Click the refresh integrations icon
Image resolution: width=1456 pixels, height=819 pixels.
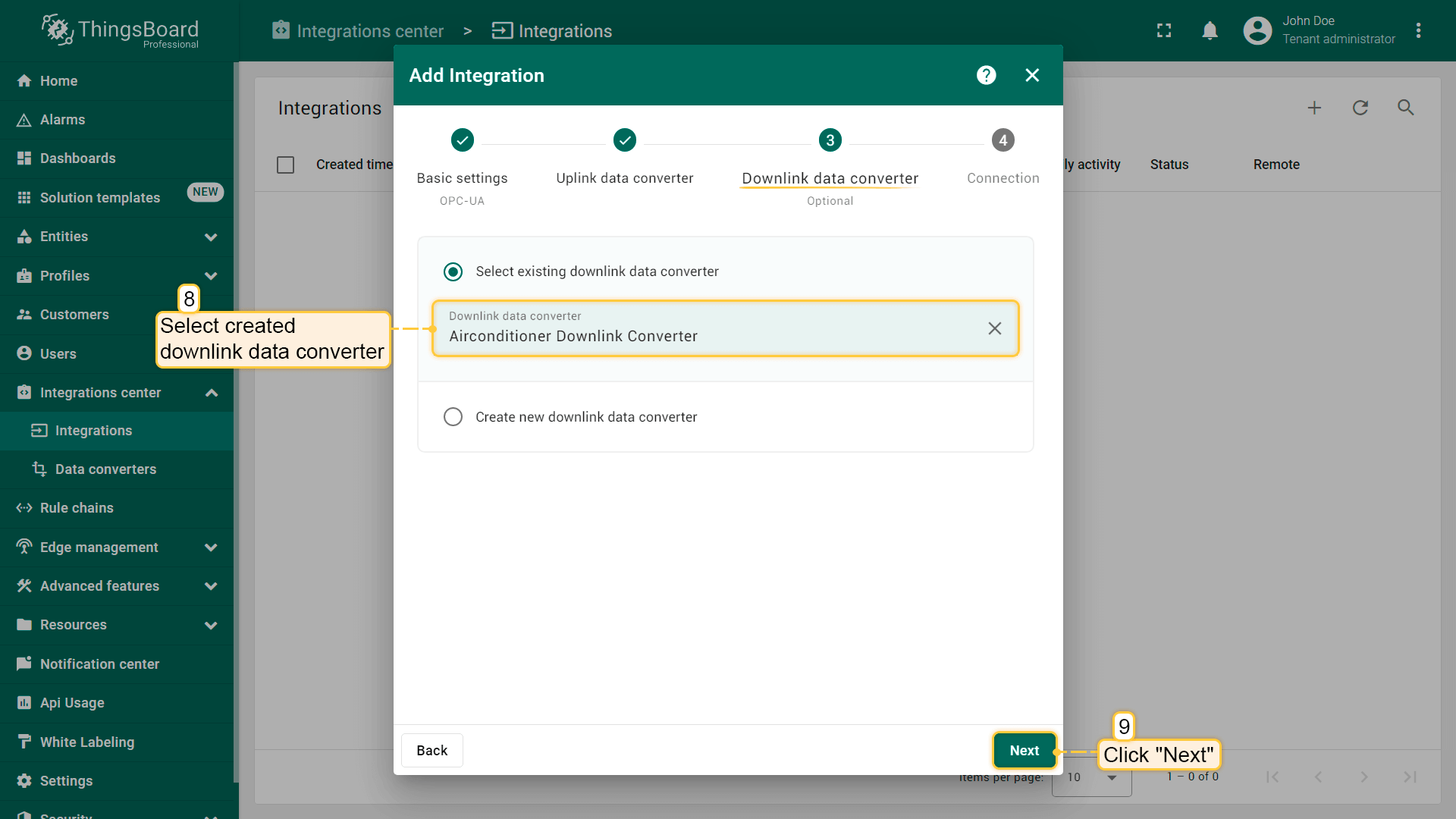(x=1360, y=108)
